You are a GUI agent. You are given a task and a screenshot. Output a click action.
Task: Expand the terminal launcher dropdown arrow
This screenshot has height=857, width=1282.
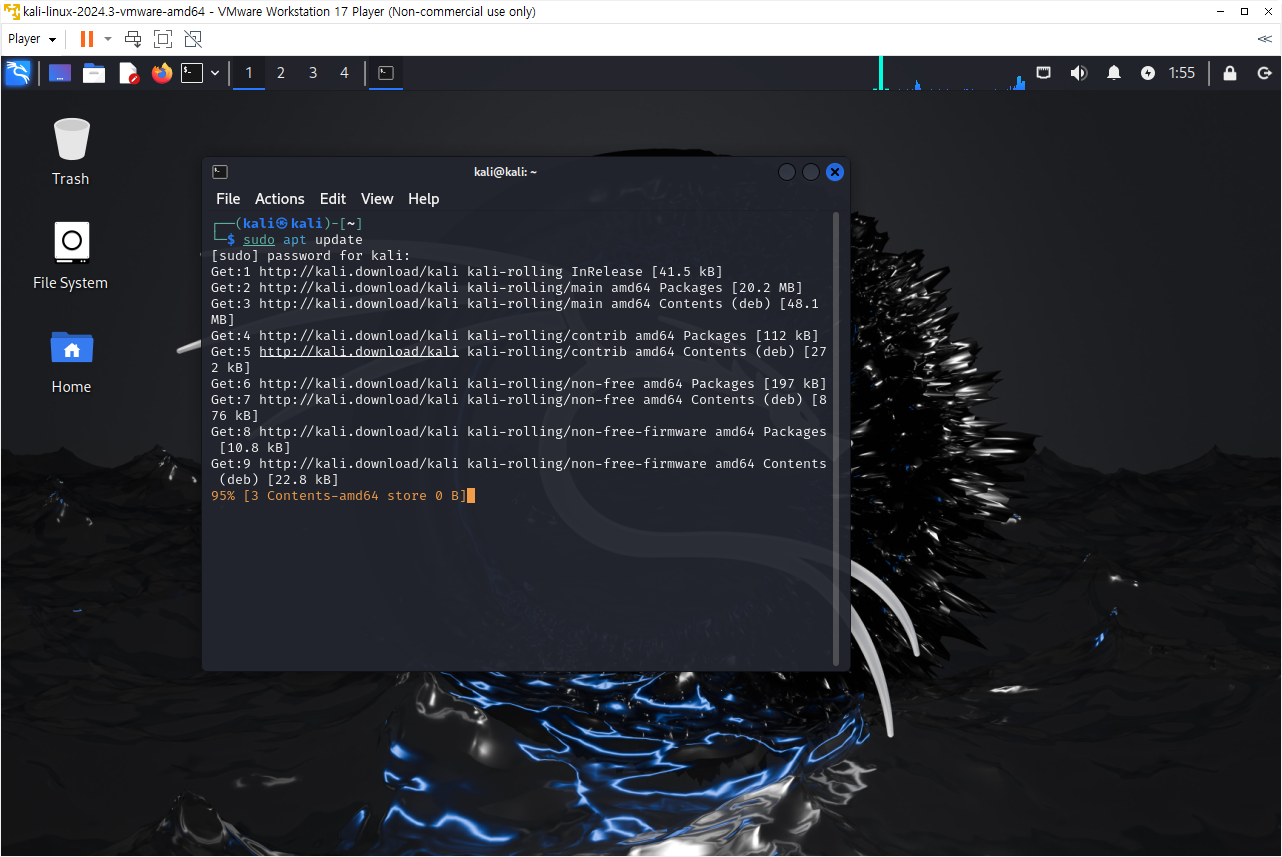point(214,73)
